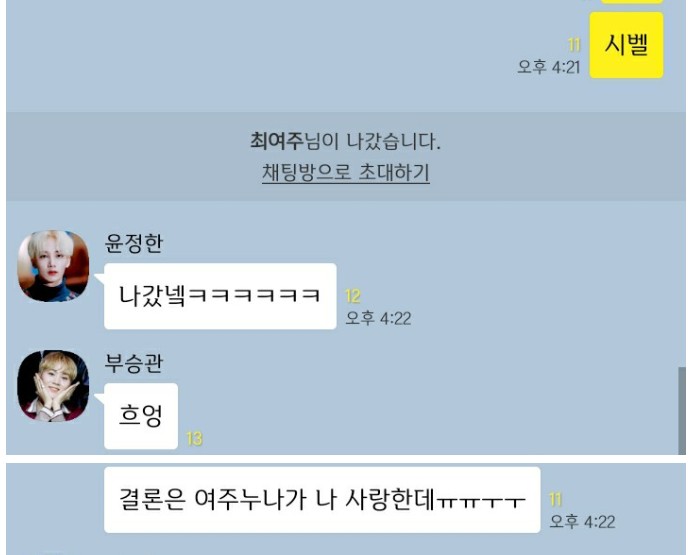
Task: Click the sender name 부승관
Action: tap(134, 364)
